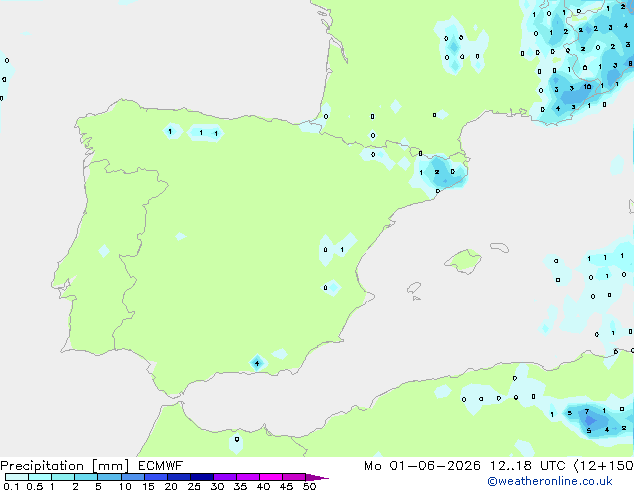Click the Precipitation [mm] ECMWF title label
Viewport: 634px width, 490px height.
(91, 466)
